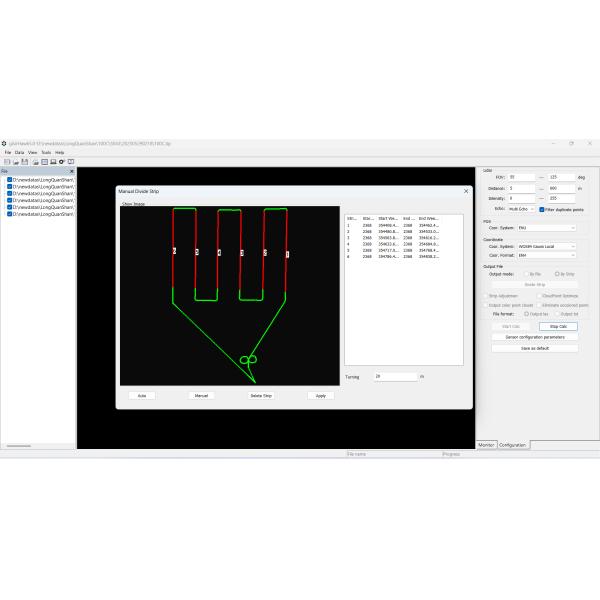Open the Tools menu
Viewport: 600px width, 600px height.
46,152
